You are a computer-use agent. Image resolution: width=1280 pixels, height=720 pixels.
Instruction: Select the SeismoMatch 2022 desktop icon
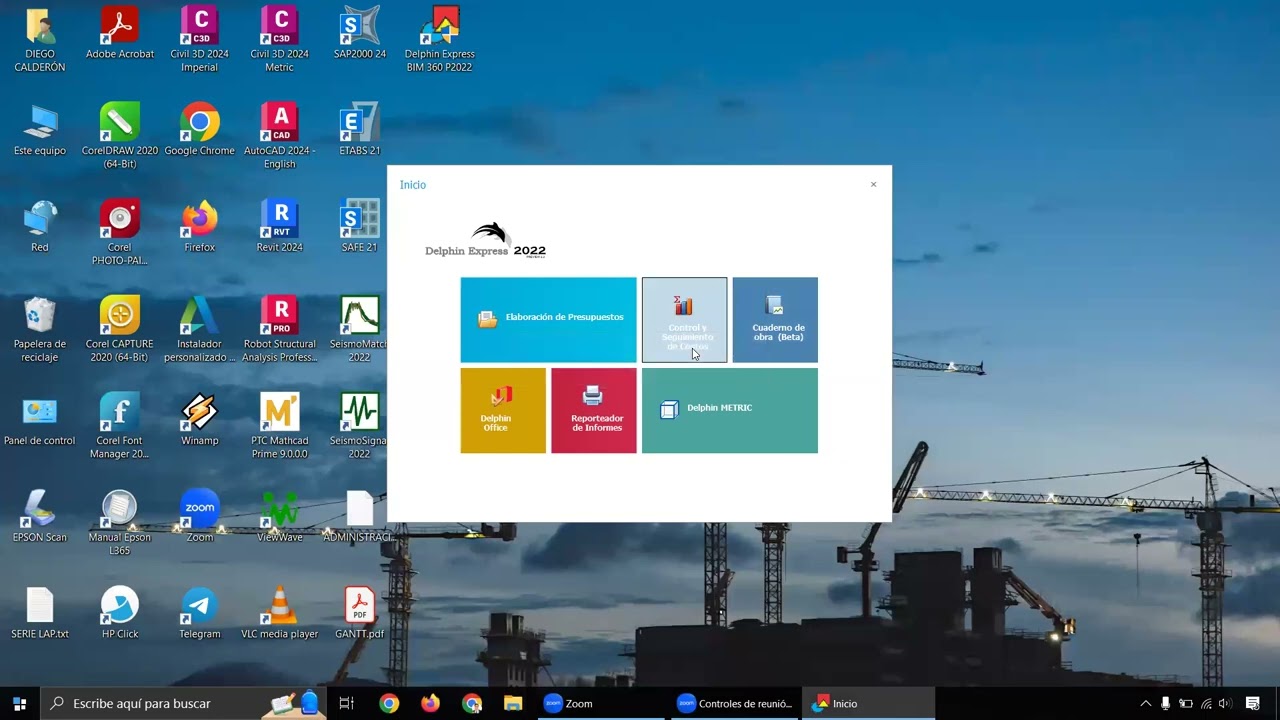(360, 329)
